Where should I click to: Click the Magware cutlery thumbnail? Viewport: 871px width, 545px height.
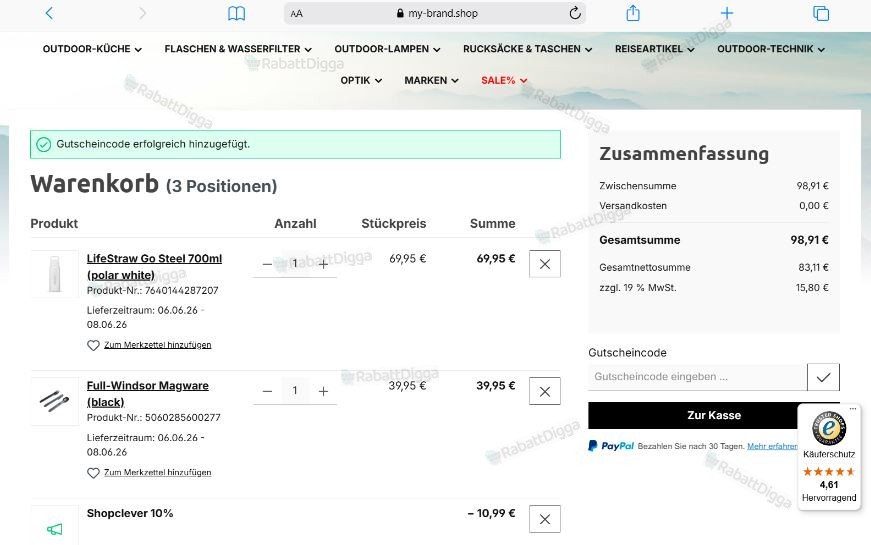point(54,401)
